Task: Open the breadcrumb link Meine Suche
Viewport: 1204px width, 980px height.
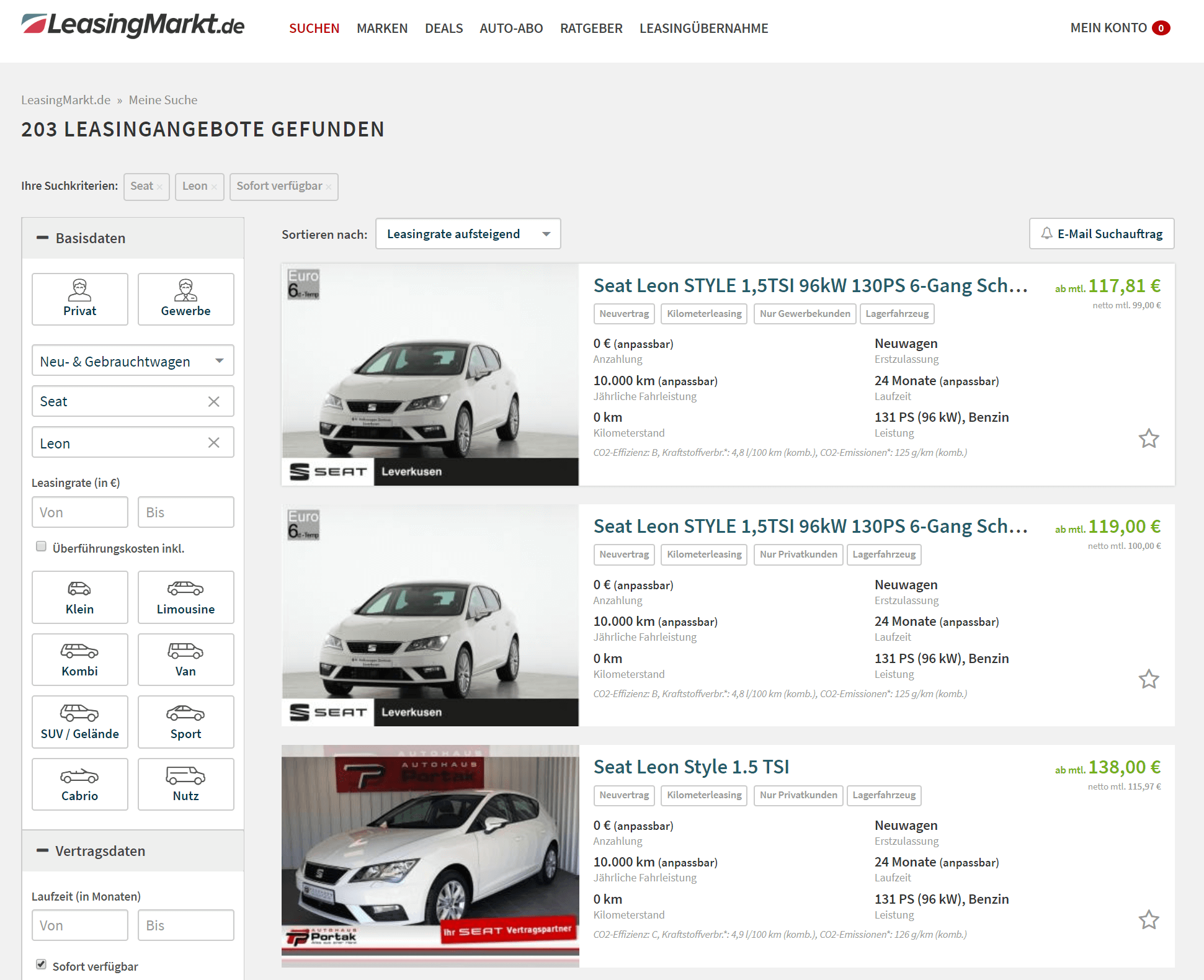Action: click(x=163, y=100)
